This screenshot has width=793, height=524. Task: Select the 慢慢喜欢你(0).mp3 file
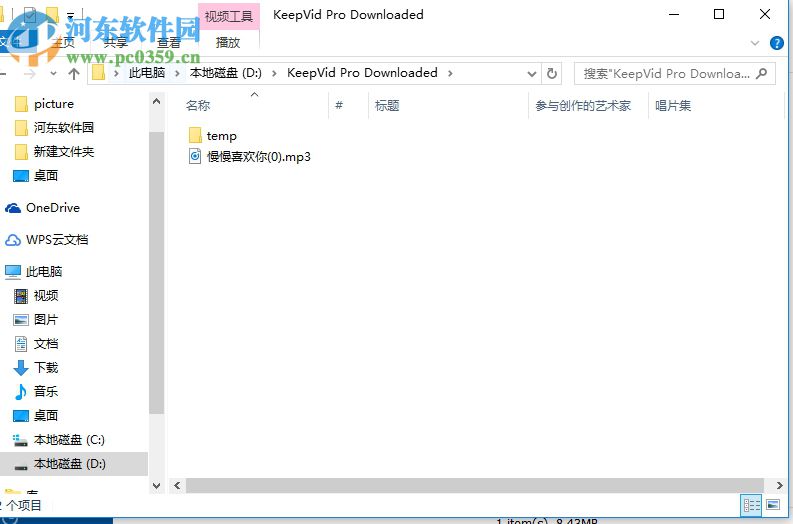tap(249, 157)
